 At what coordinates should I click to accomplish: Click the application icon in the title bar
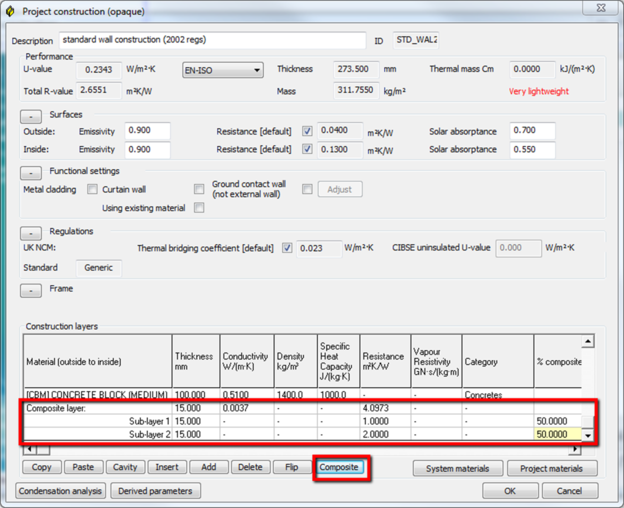[10, 10]
